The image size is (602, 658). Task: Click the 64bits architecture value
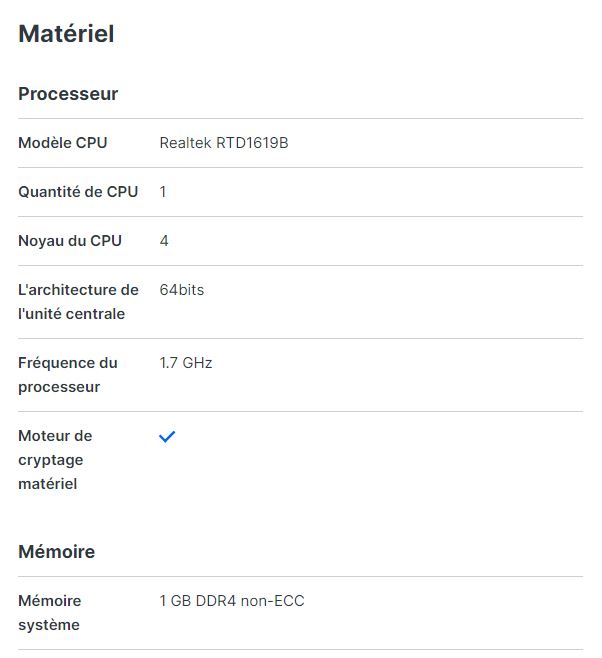point(182,290)
